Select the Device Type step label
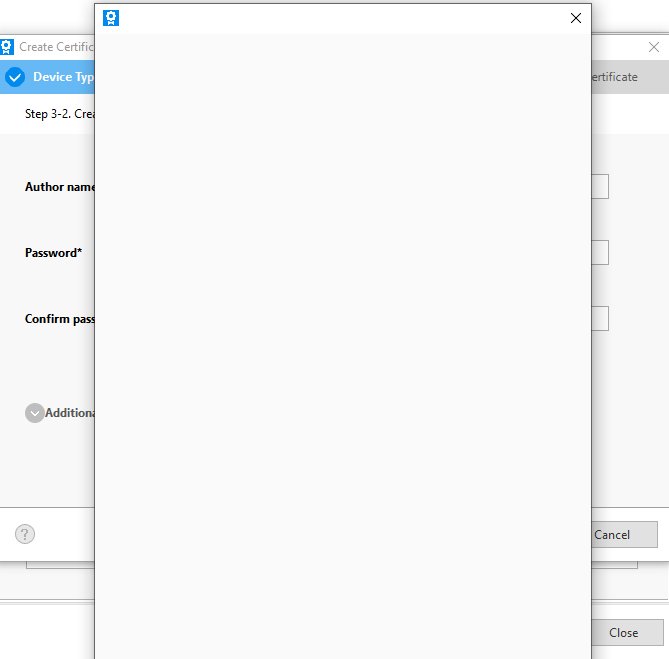 [x=63, y=77]
